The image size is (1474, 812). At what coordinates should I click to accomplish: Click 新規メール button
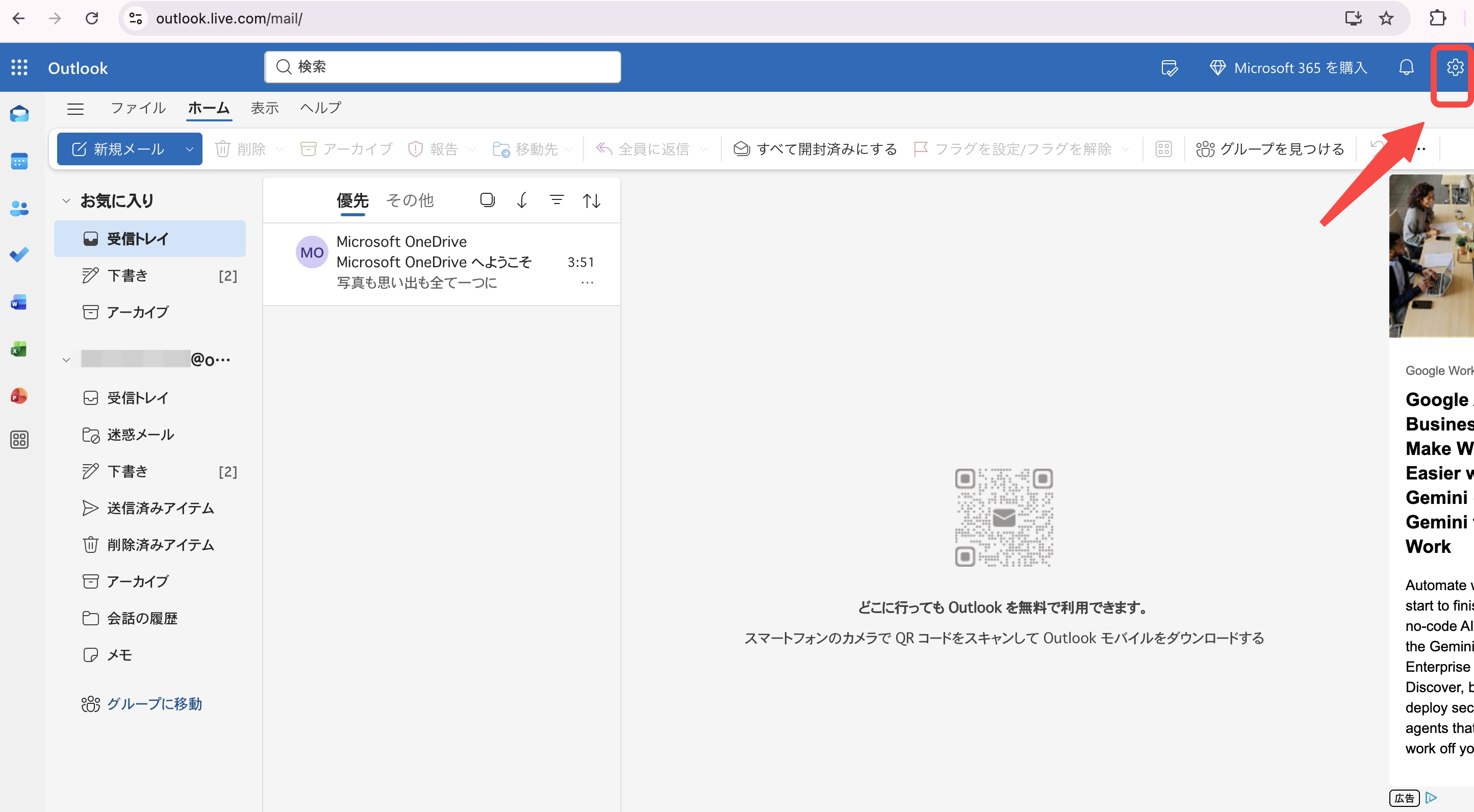click(118, 149)
